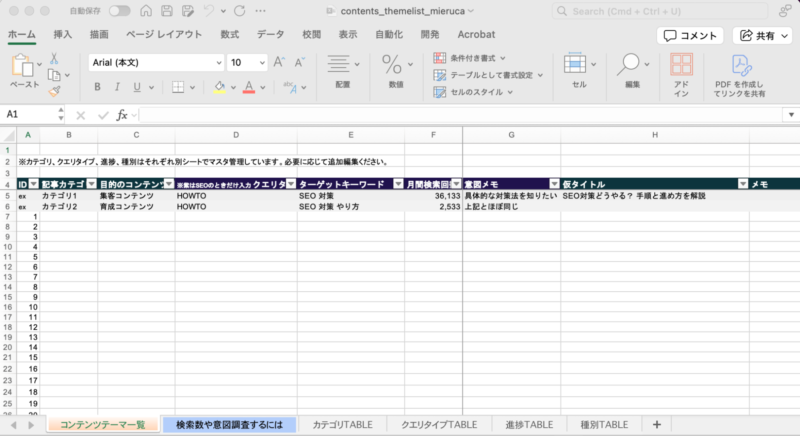Click the insert function fx icon

(x=122, y=115)
